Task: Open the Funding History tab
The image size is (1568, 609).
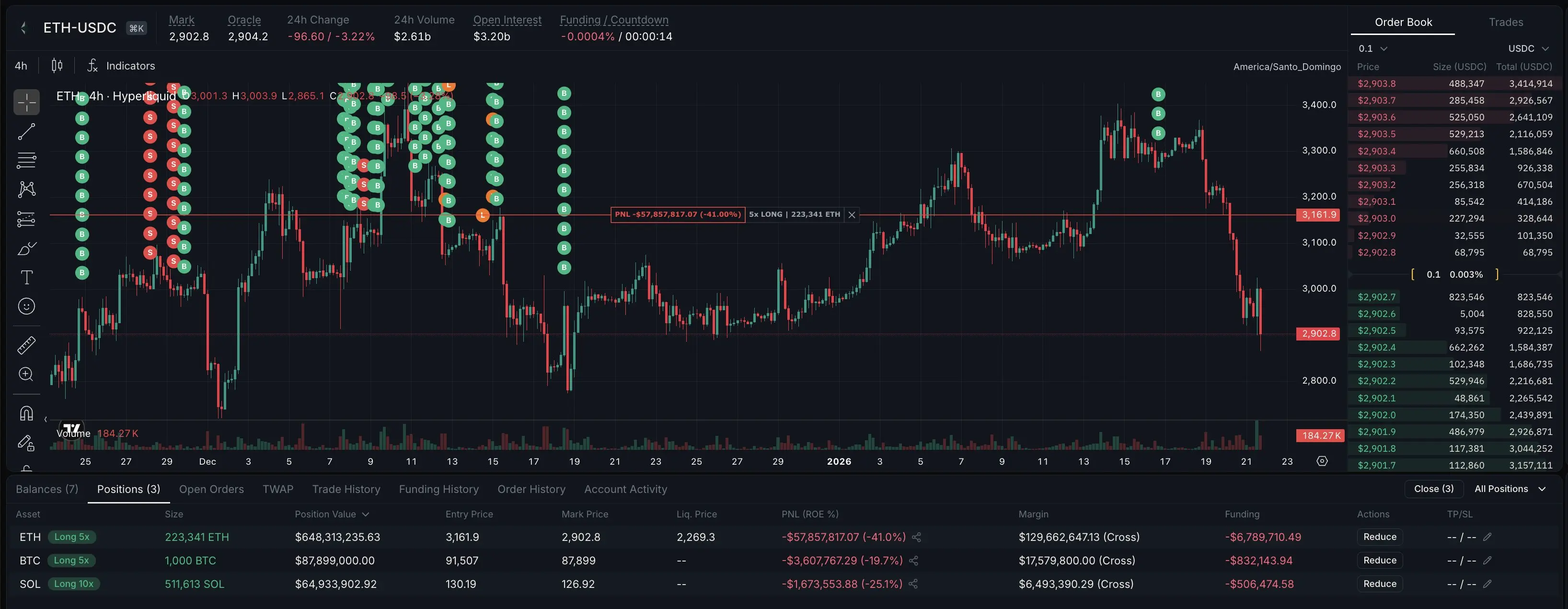Action: pyautogui.click(x=438, y=489)
